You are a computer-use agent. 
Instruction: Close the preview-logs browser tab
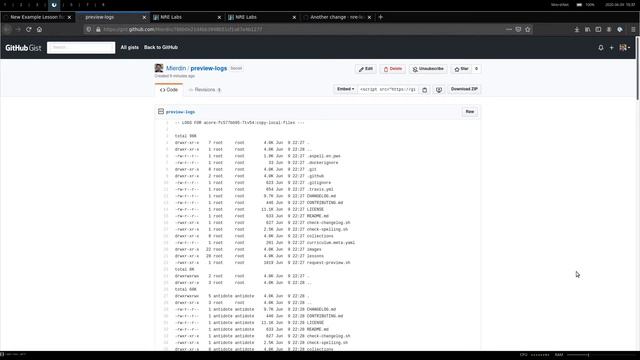[x=144, y=17]
